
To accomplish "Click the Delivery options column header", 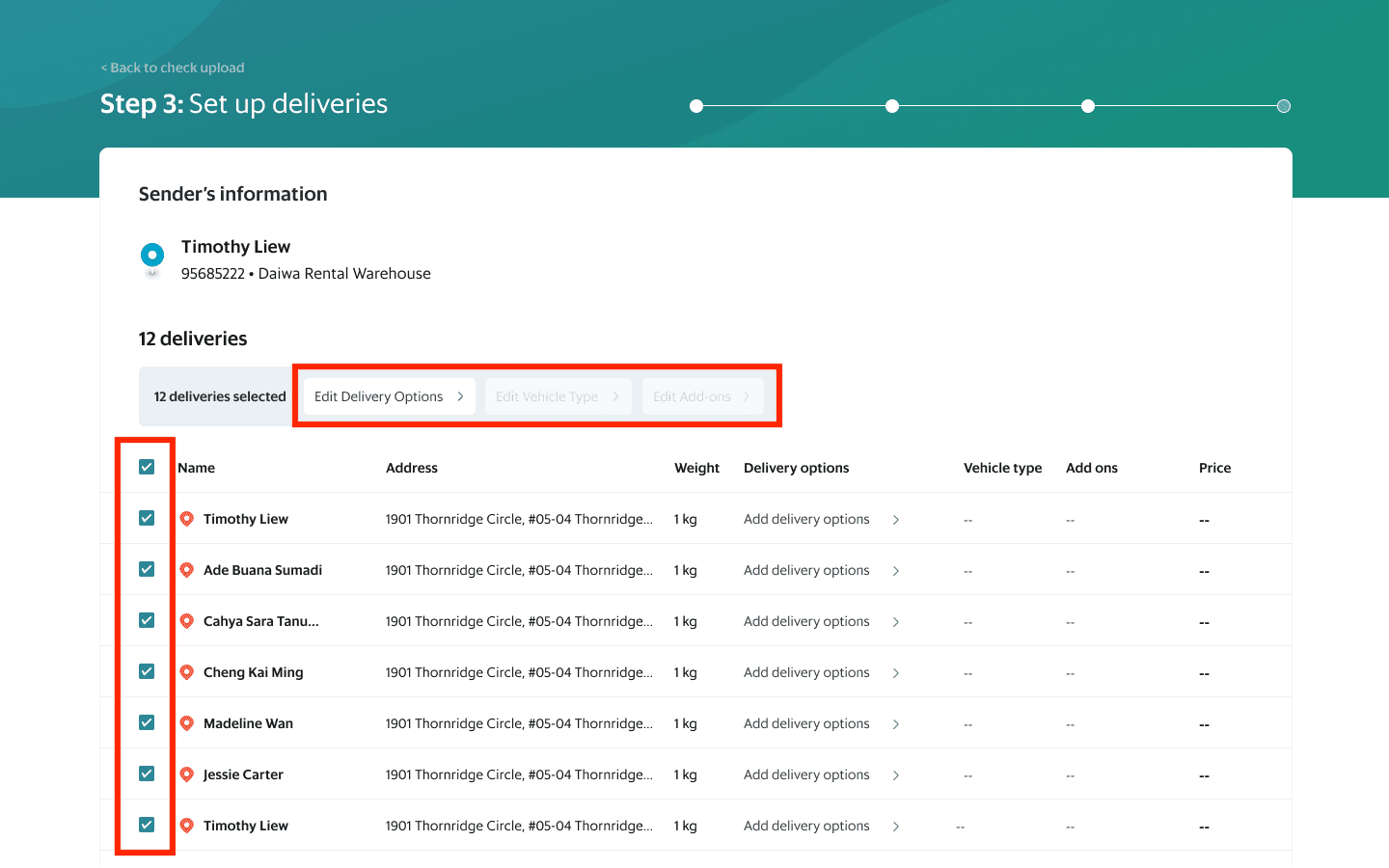I will coord(796,468).
